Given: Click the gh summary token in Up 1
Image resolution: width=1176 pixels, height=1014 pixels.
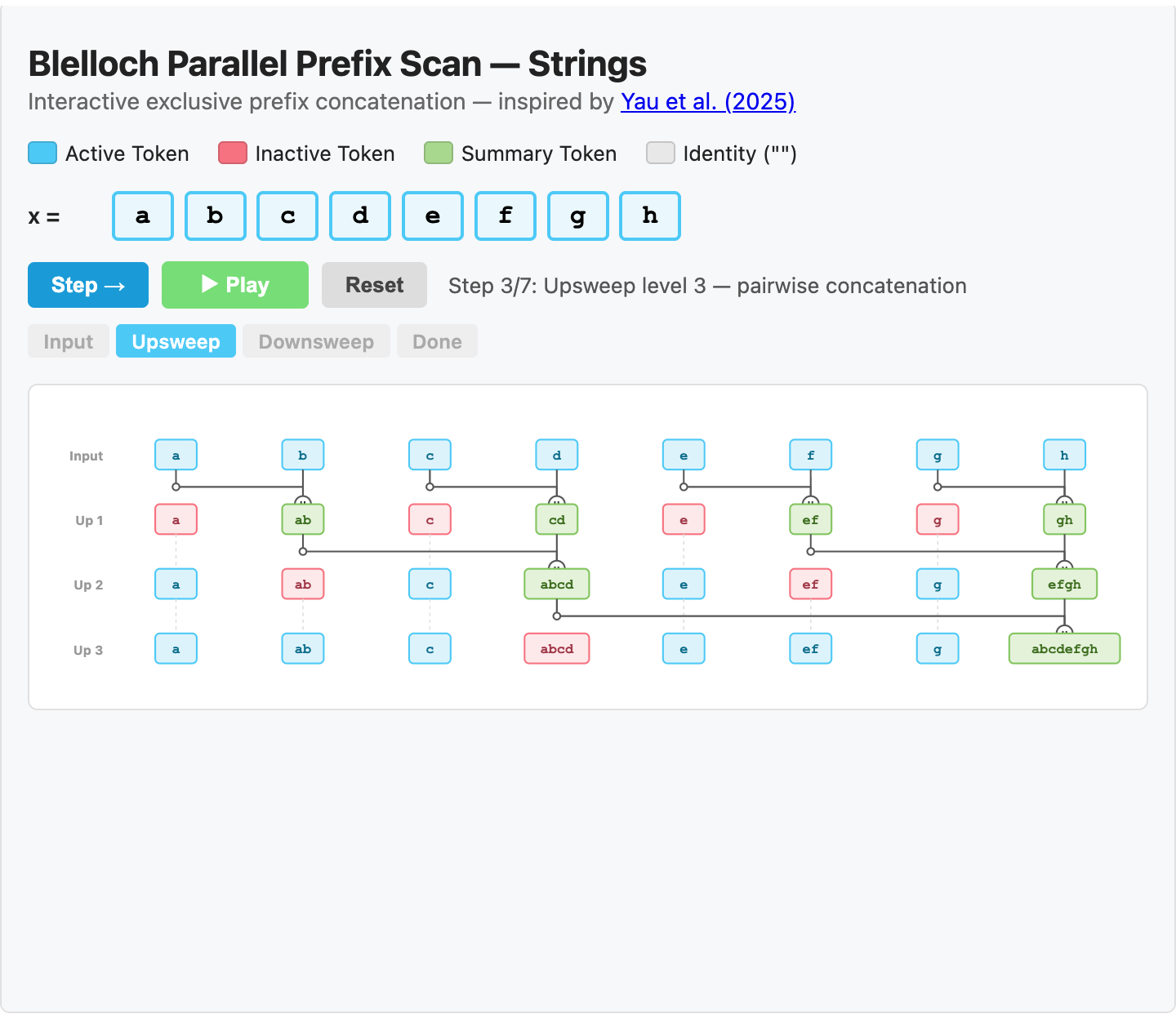Looking at the screenshot, I should [1064, 519].
